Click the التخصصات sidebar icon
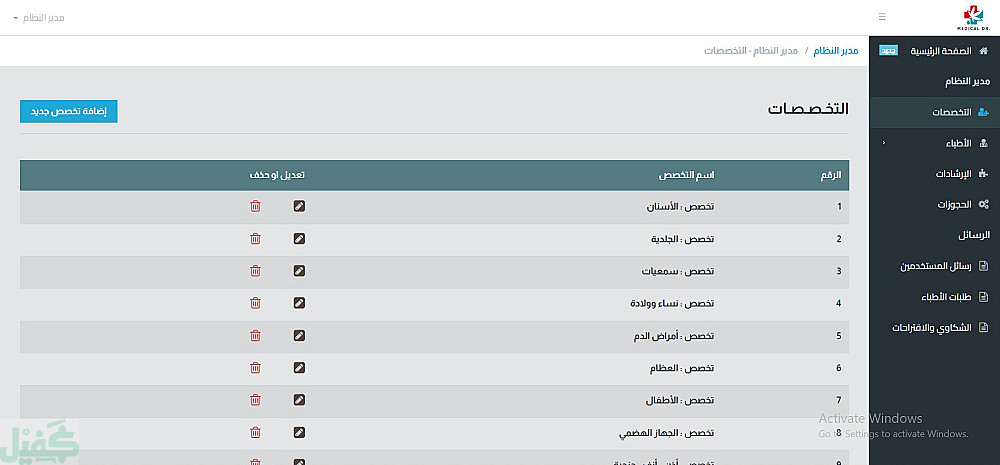This screenshot has height=465, width=1000. [x=983, y=112]
